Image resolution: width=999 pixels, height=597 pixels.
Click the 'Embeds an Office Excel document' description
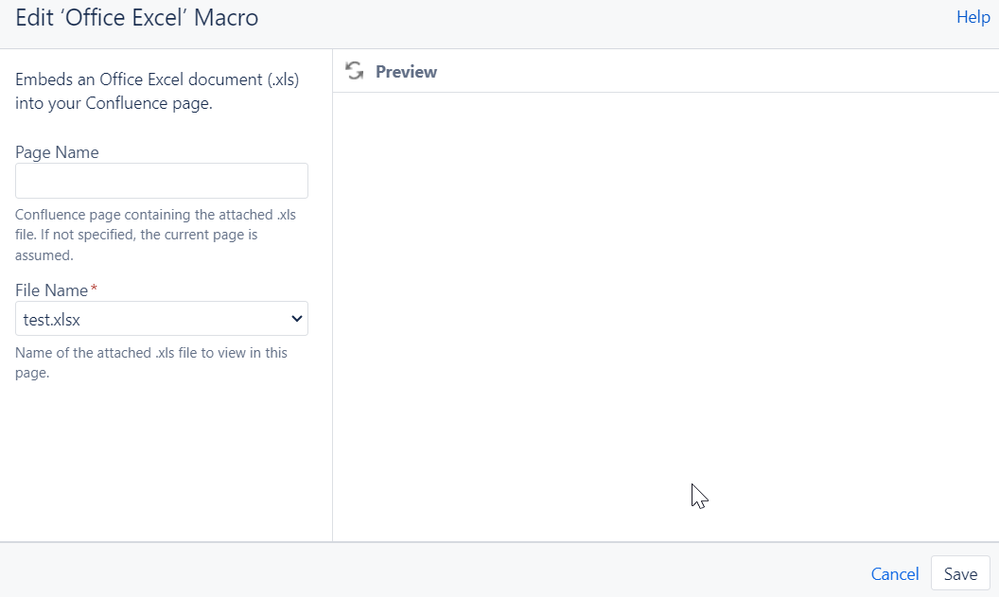click(x=157, y=91)
